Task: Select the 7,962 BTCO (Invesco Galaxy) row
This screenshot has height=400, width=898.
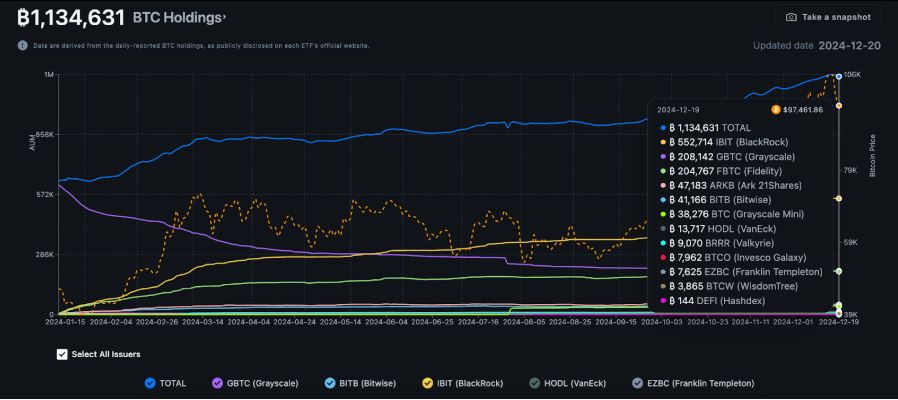Action: (x=733, y=257)
